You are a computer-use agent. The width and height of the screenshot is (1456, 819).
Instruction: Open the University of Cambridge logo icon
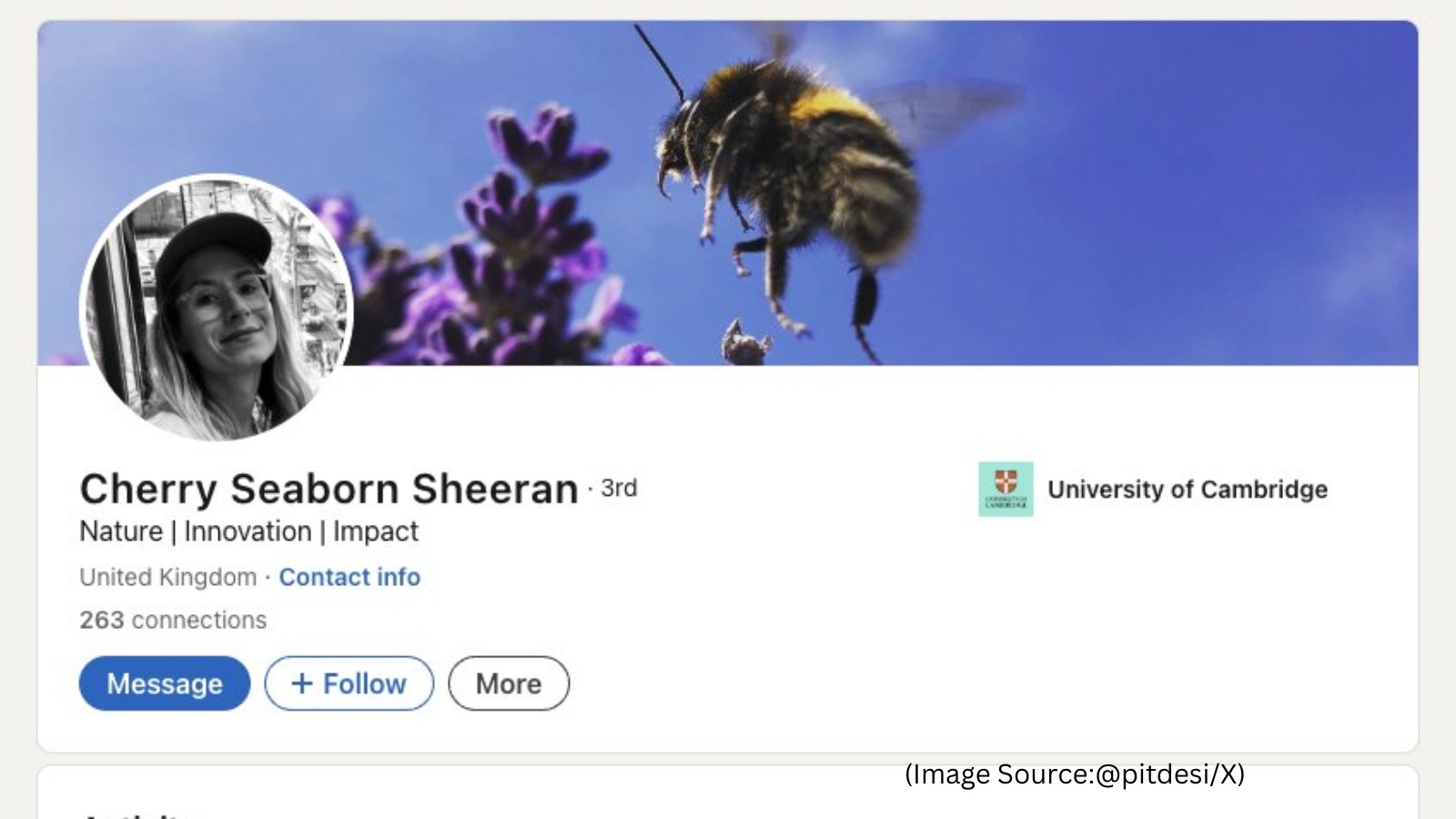coord(1006,489)
